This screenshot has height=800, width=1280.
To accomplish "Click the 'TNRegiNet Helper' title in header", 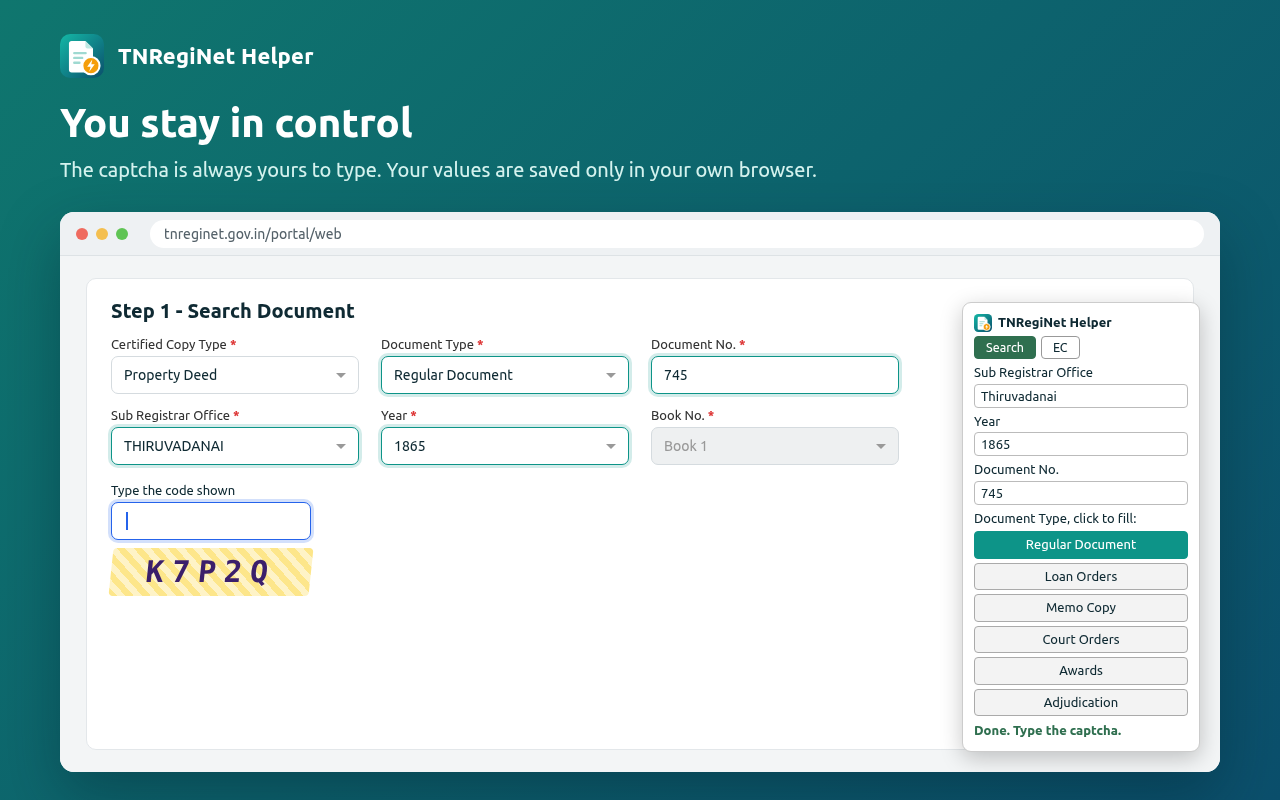I will pyautogui.click(x=216, y=56).
